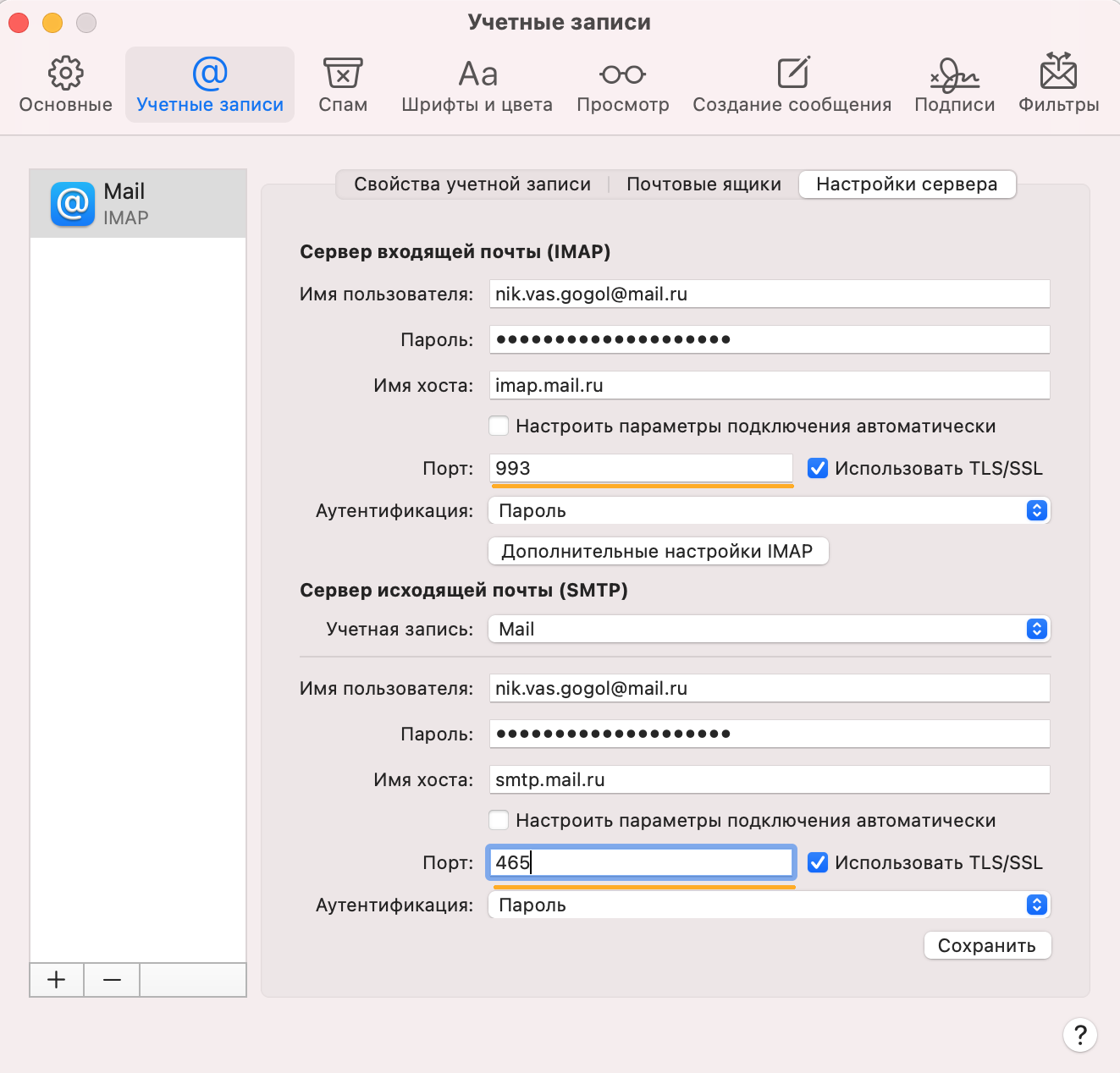Toggle TLS/SSL checkbox for IMAP port
The height and width of the screenshot is (1073, 1120).
(818, 468)
